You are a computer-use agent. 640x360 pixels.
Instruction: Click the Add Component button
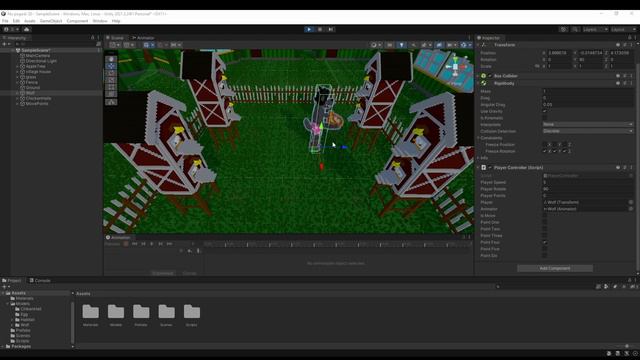click(x=555, y=269)
